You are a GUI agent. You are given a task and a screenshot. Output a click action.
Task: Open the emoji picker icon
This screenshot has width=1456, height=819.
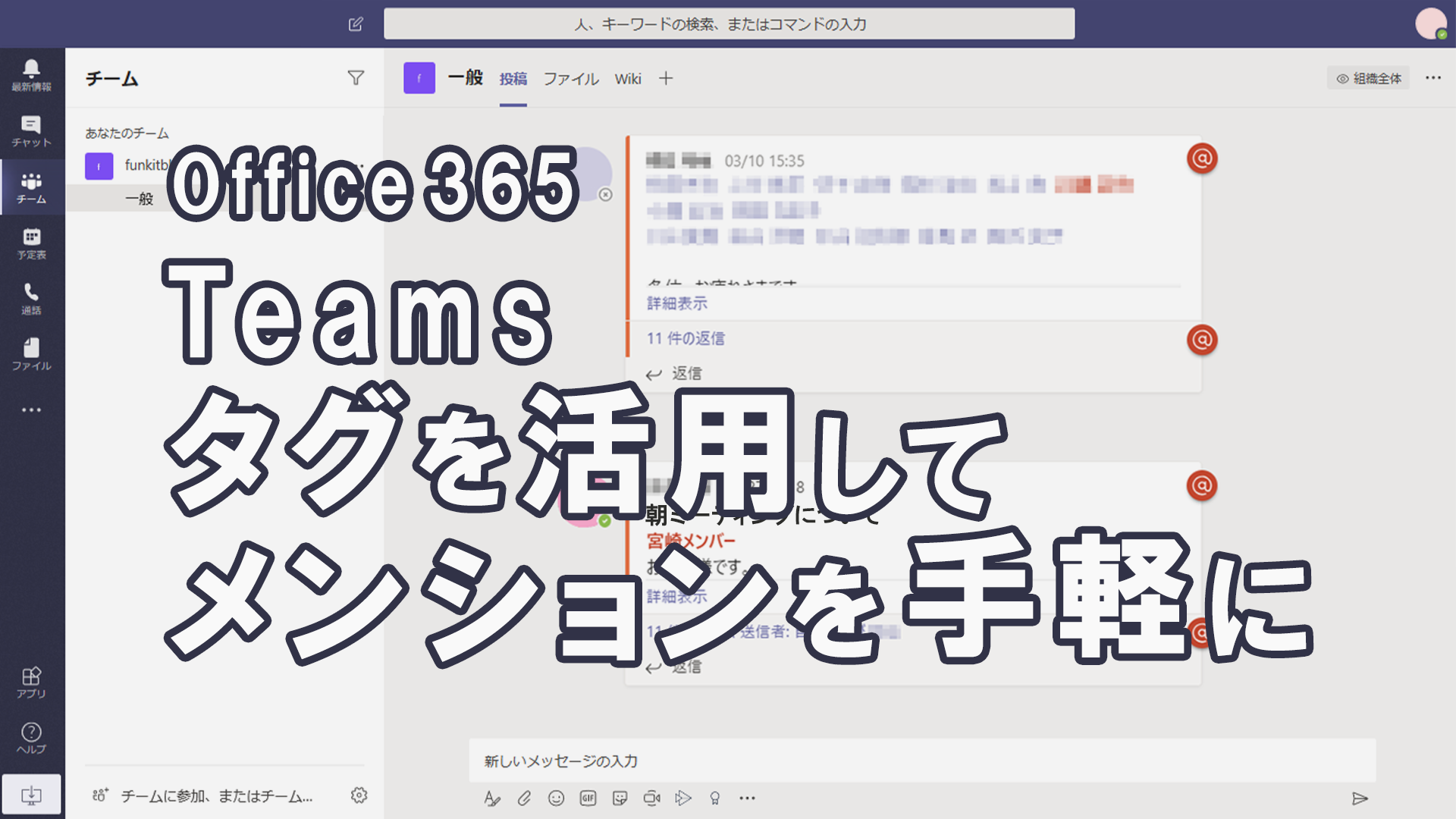556,798
